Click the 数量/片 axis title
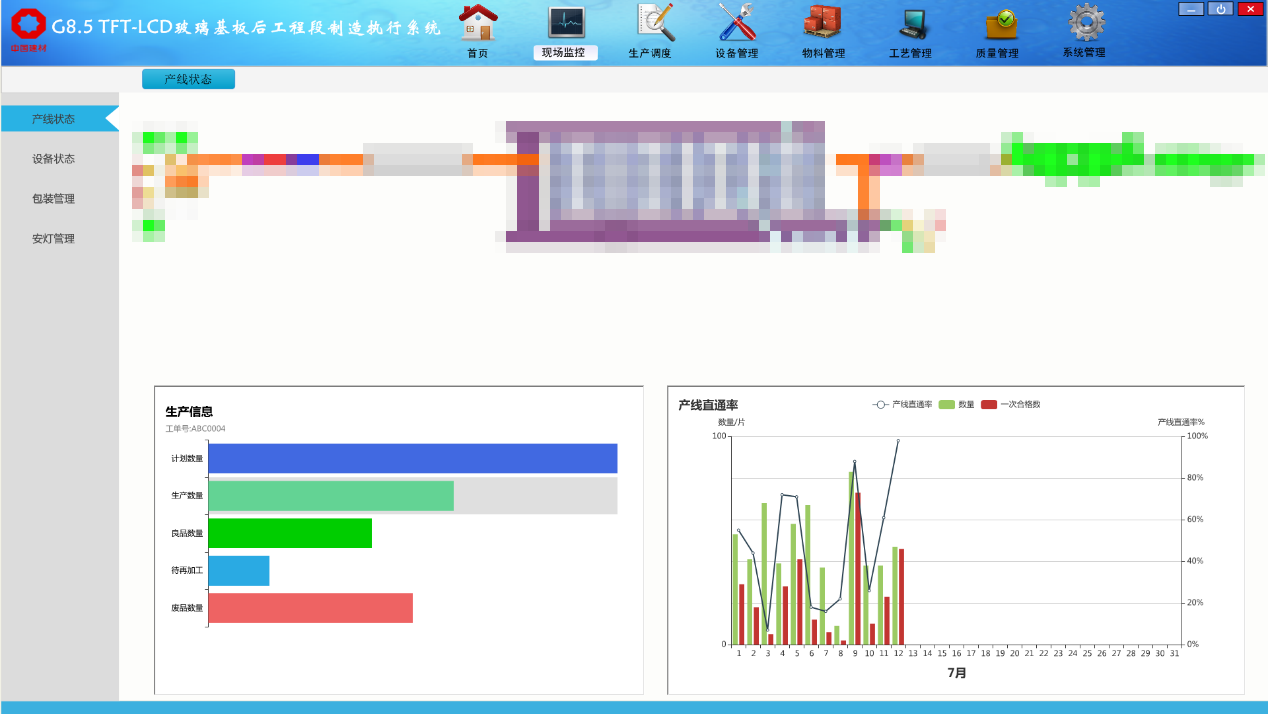 pos(731,422)
